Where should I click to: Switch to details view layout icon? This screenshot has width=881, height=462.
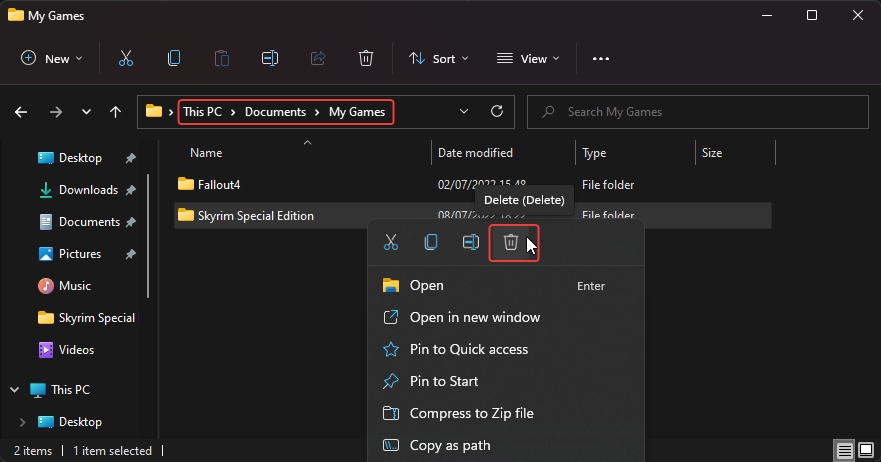click(x=845, y=451)
